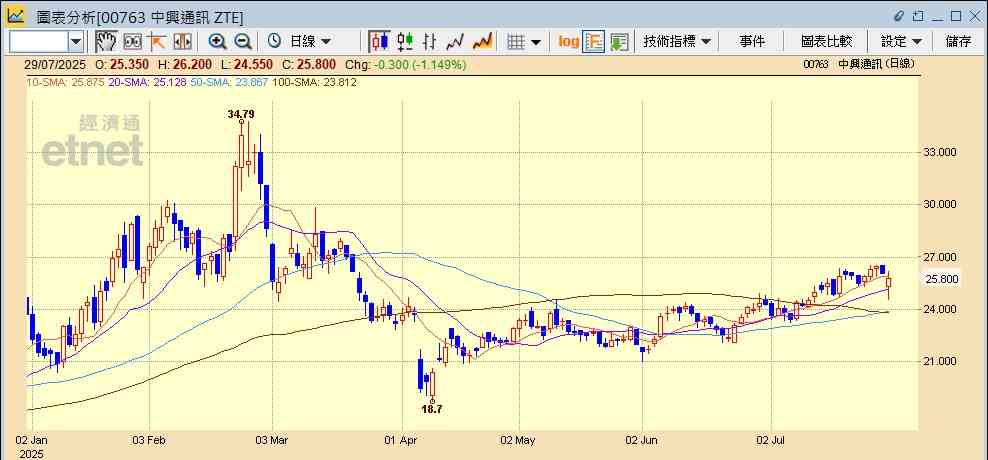Viewport: 988px width, 460px height.
Task: Open the grid options dropdown arrow
Action: pos(536,42)
